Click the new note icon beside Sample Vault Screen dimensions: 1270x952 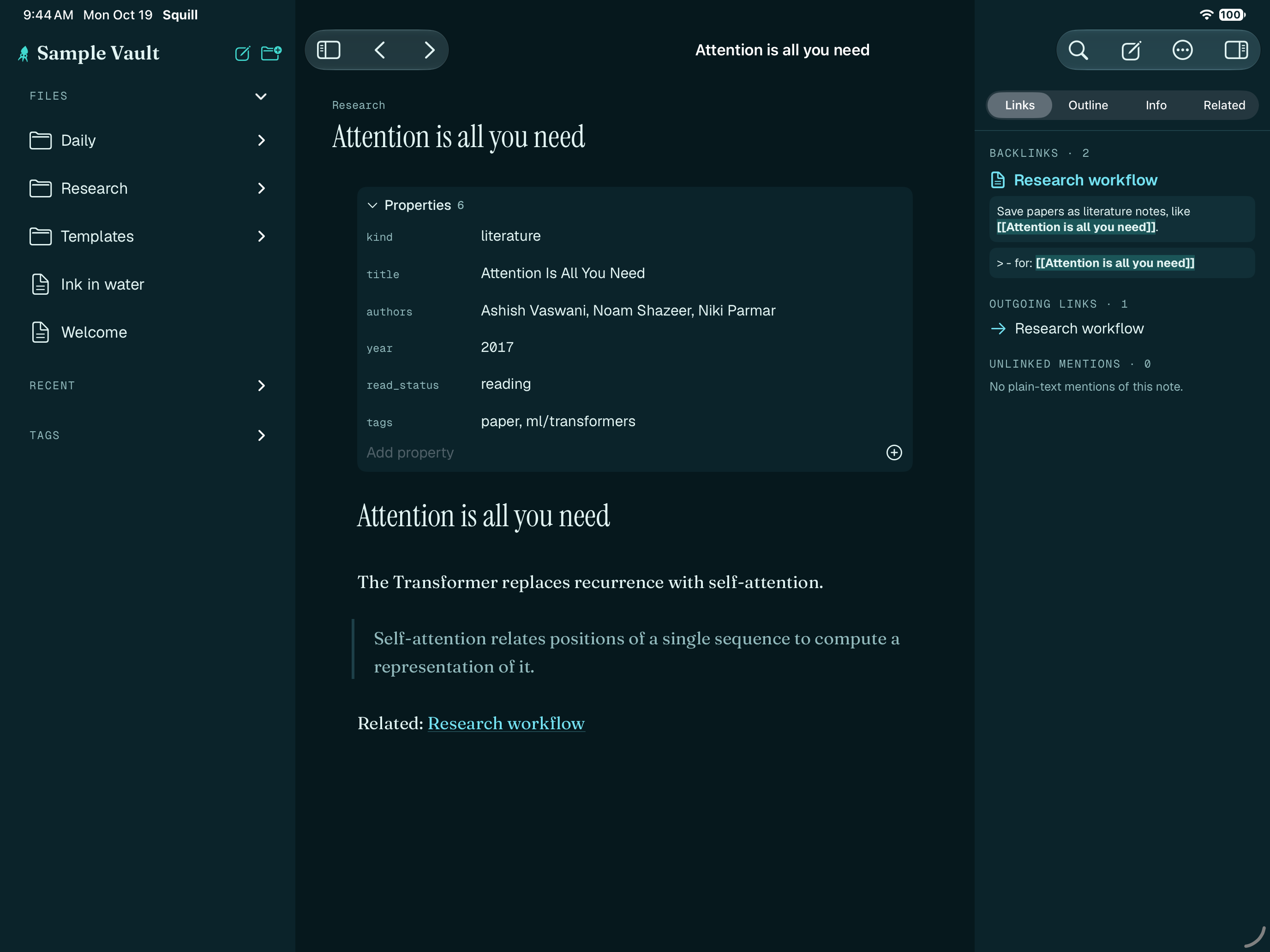click(242, 54)
